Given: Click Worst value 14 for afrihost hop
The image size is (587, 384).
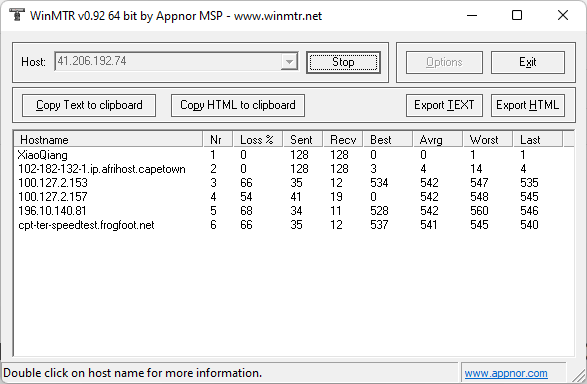Looking at the screenshot, I should click(x=476, y=169).
